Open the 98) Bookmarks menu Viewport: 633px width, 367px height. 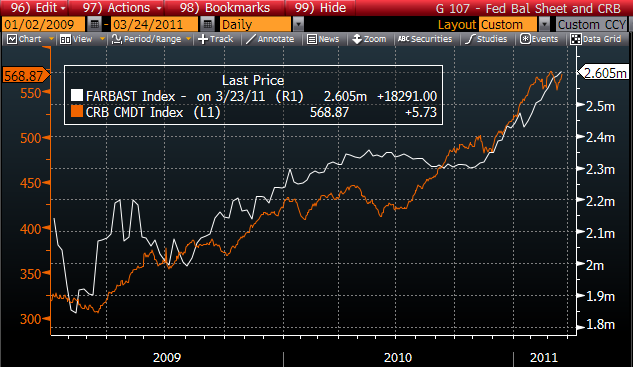[x=224, y=8]
